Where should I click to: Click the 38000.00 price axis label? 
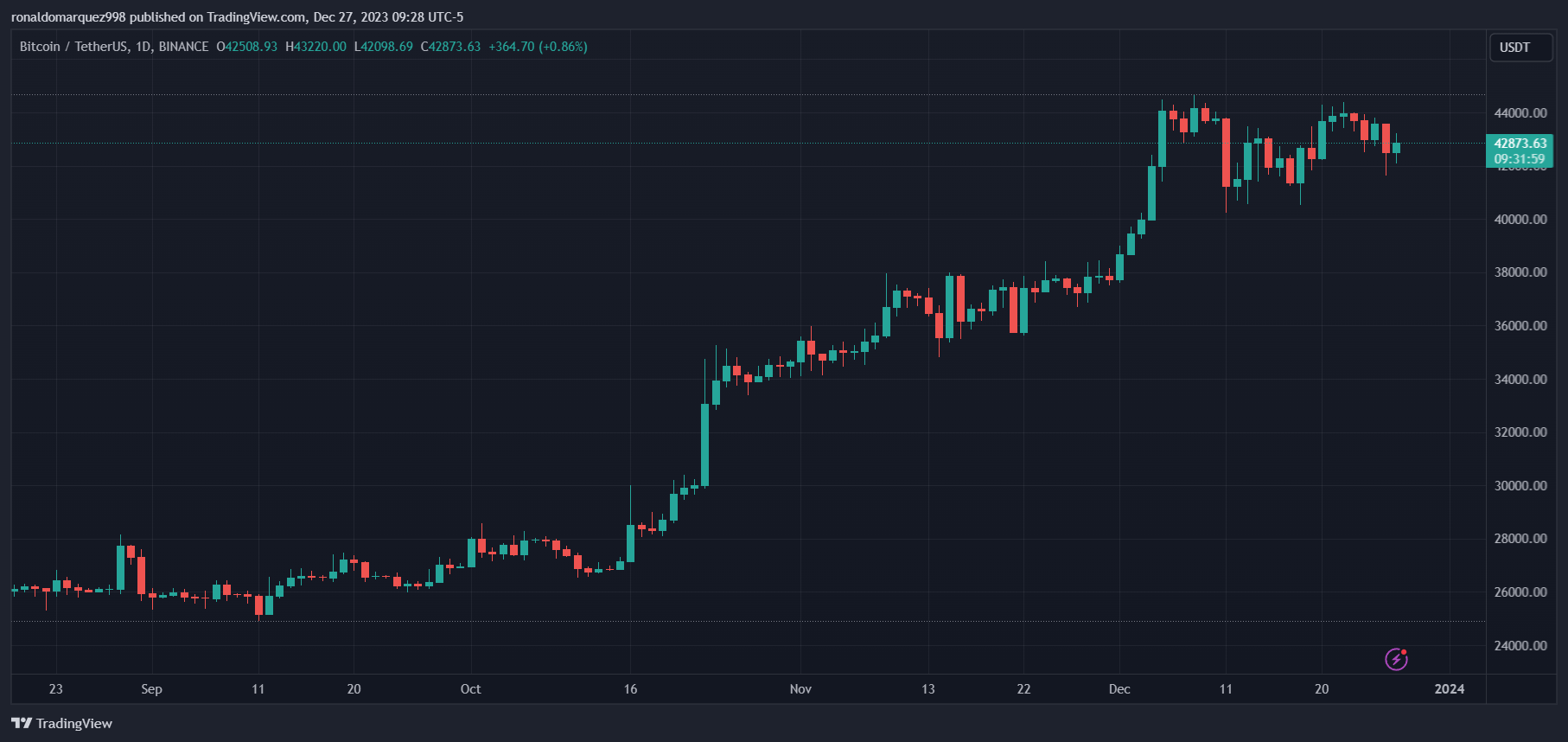(1520, 272)
